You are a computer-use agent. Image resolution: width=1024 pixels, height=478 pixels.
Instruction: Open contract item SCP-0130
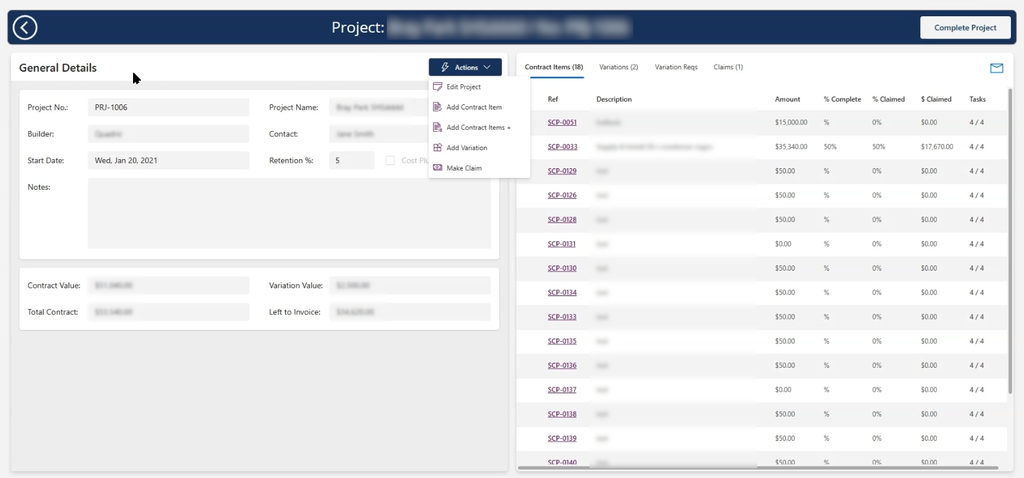pyautogui.click(x=562, y=268)
